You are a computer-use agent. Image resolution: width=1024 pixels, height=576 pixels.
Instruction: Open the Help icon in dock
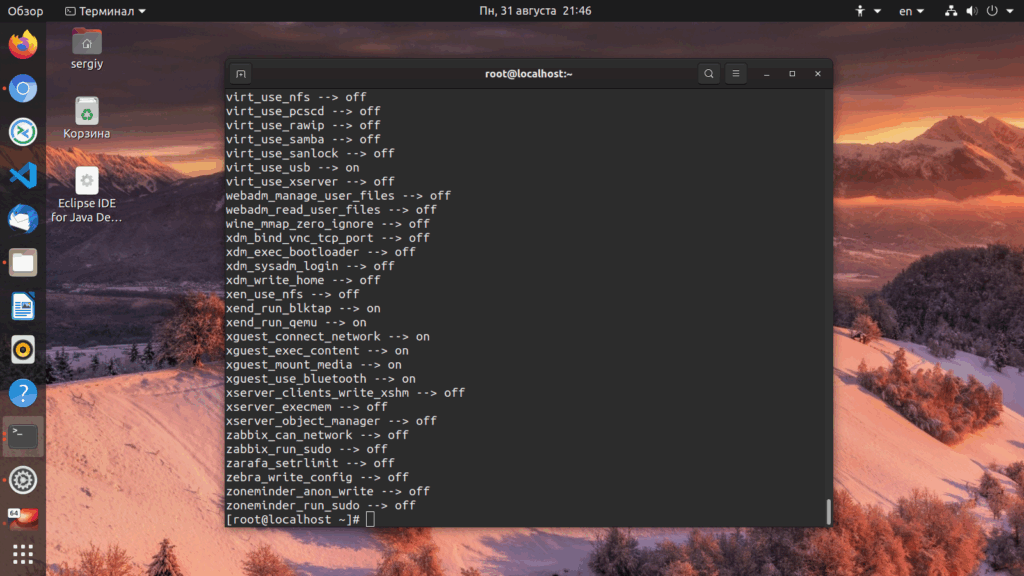23,393
